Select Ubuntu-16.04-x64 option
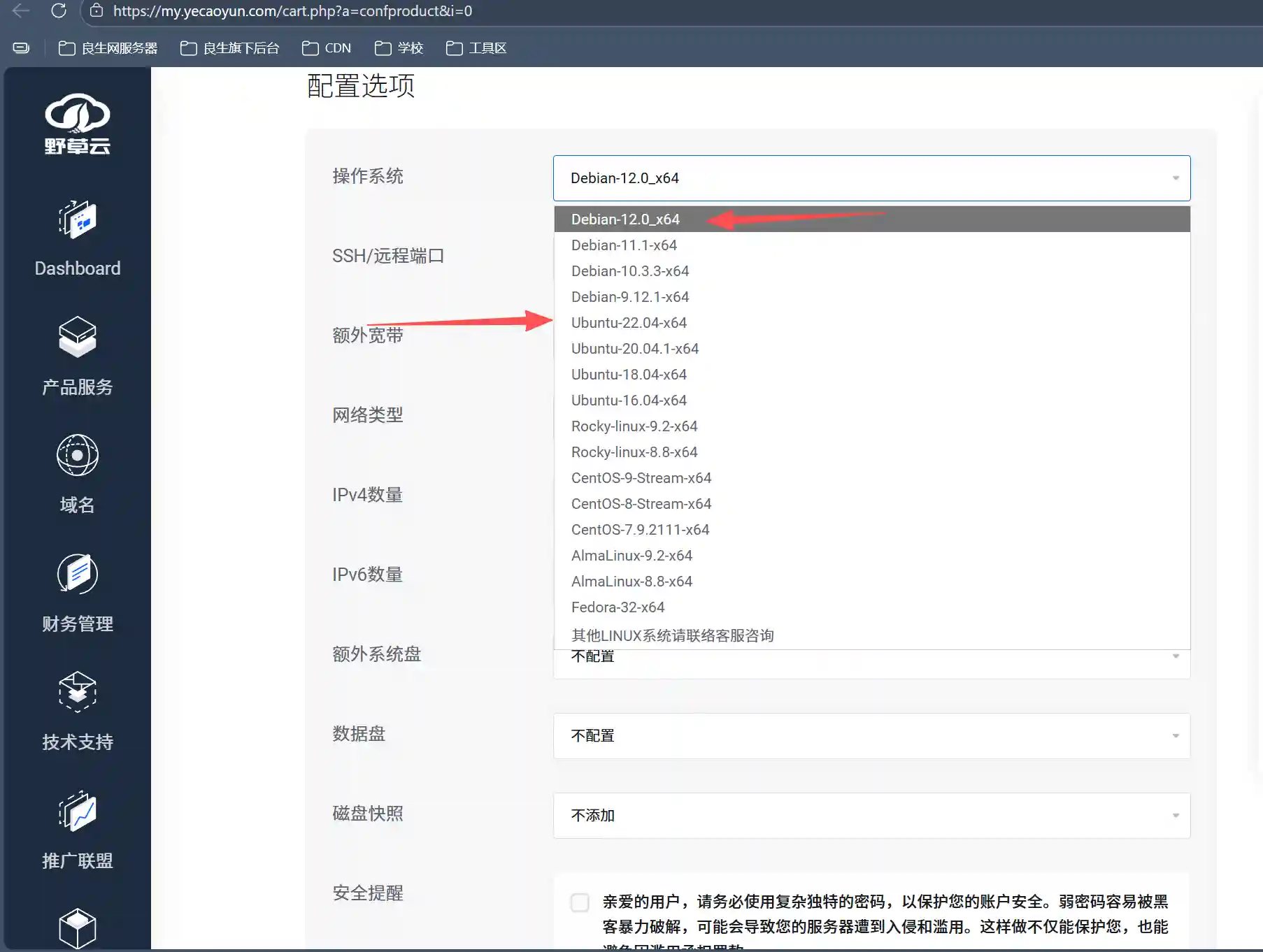The width and height of the screenshot is (1263, 952). point(871,401)
